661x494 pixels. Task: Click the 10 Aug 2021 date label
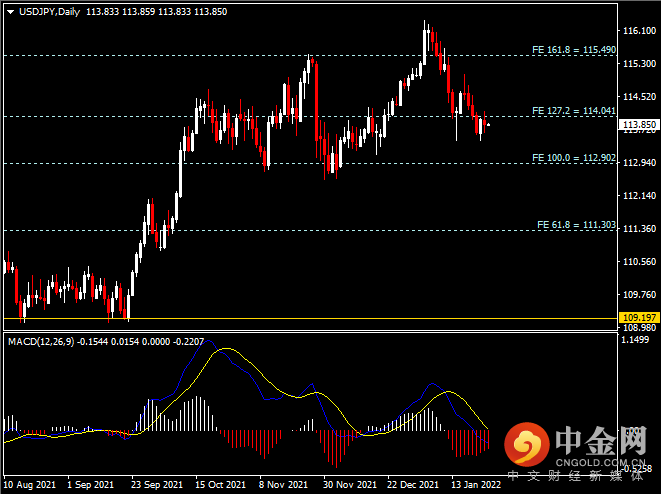30,485
